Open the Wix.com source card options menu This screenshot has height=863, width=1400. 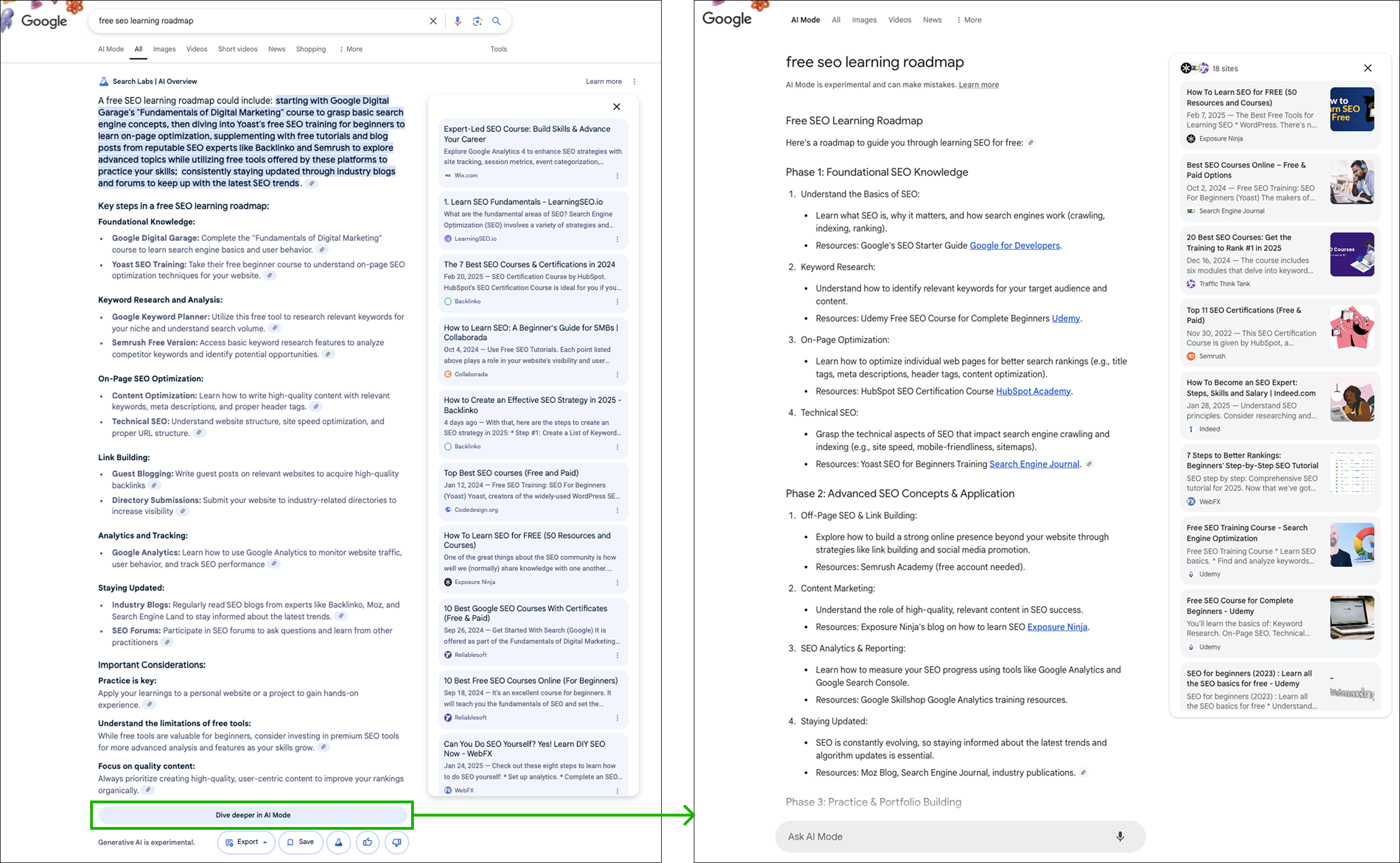coord(617,176)
